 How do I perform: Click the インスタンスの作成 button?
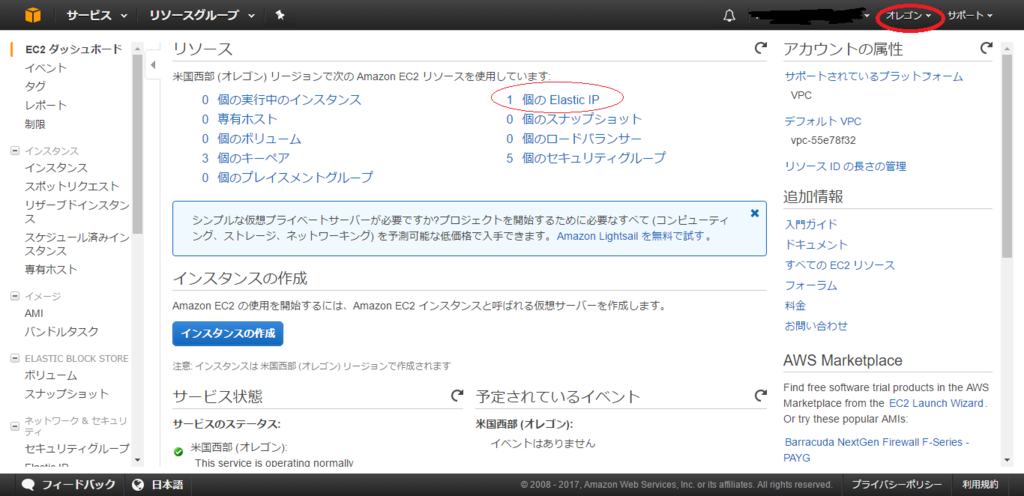point(228,333)
